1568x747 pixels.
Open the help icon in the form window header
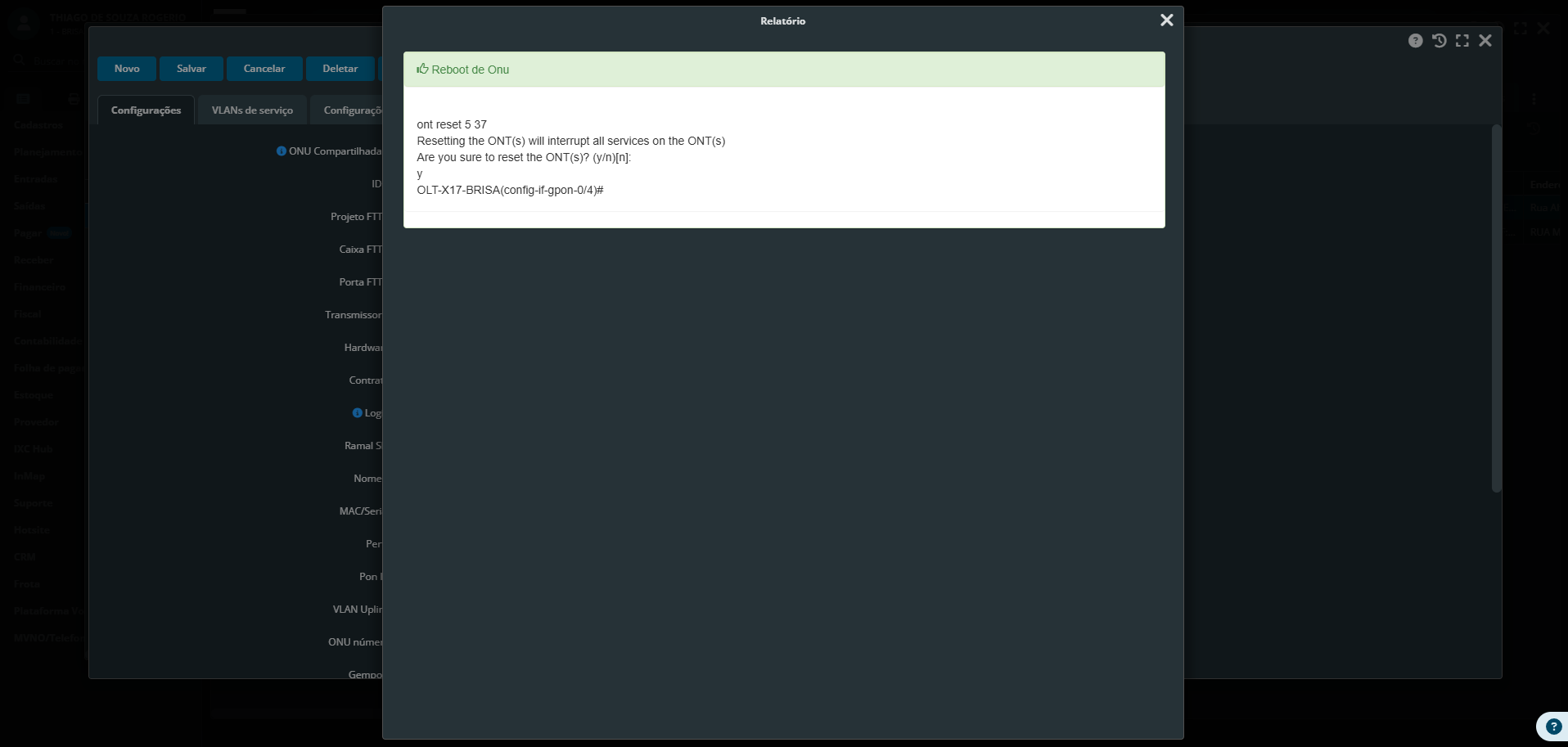(x=1415, y=41)
